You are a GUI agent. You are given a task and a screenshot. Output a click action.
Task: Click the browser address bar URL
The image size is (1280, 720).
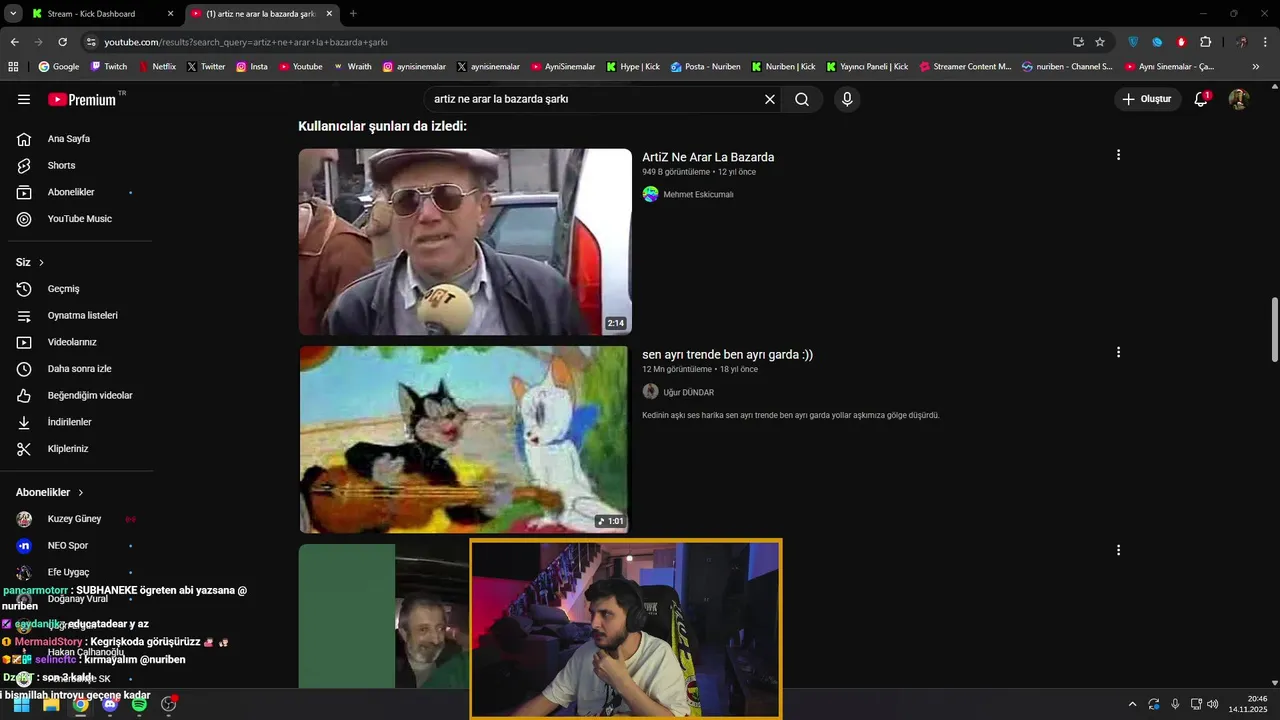[245, 42]
